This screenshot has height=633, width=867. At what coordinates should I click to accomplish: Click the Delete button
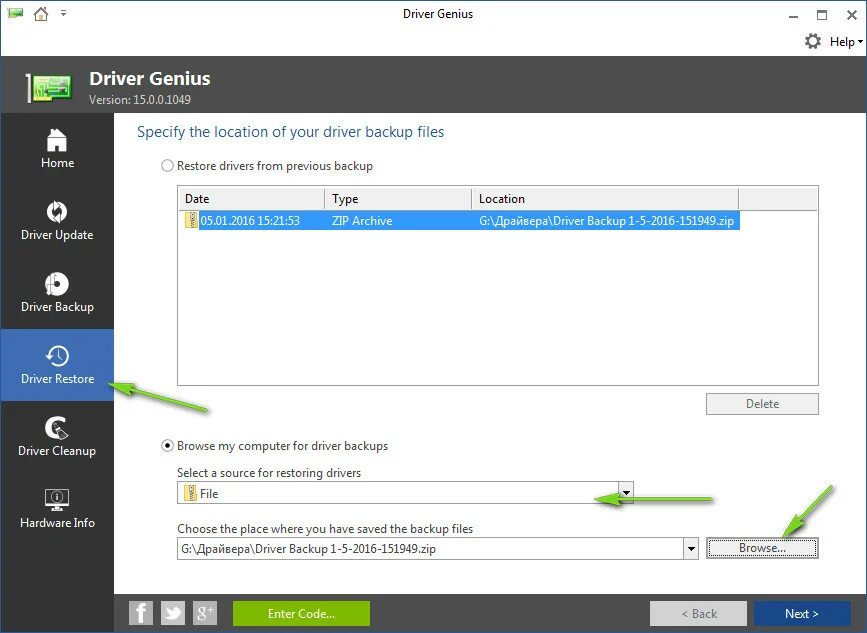tap(762, 404)
